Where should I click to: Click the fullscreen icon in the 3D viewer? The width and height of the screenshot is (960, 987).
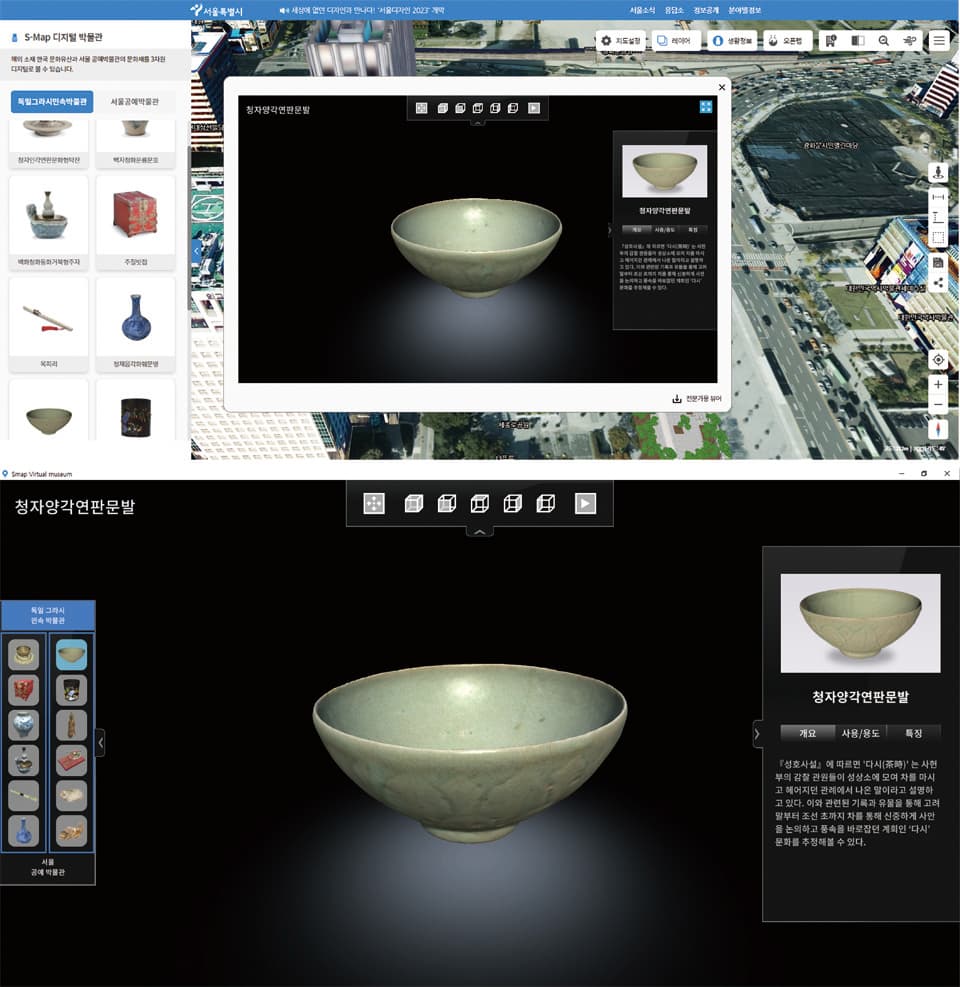706,107
